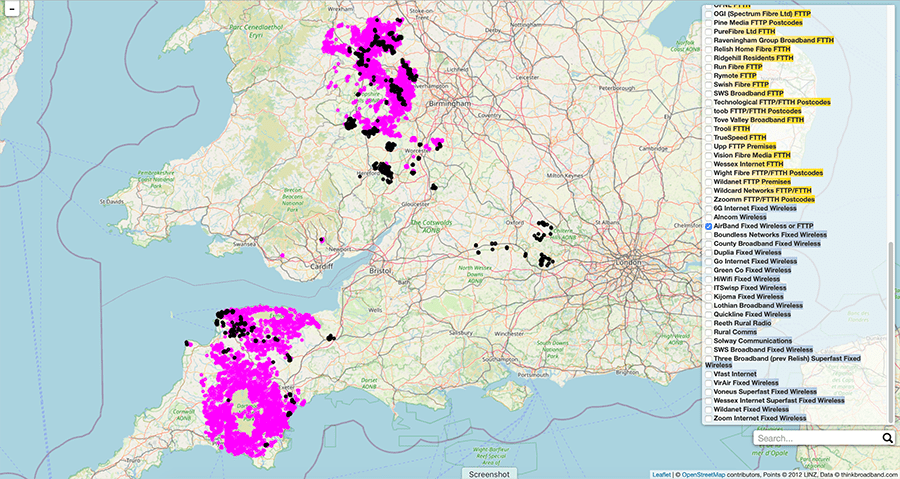Tick Wildanet FTTP Premises checkbox
900x479 pixels.
[709, 182]
